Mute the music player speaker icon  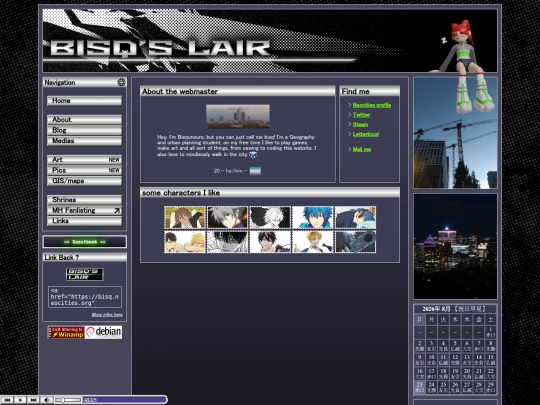(46, 400)
